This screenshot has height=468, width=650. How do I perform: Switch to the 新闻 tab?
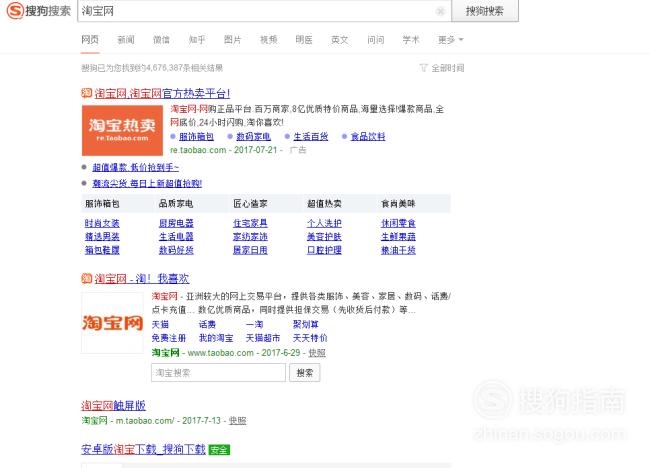point(126,40)
